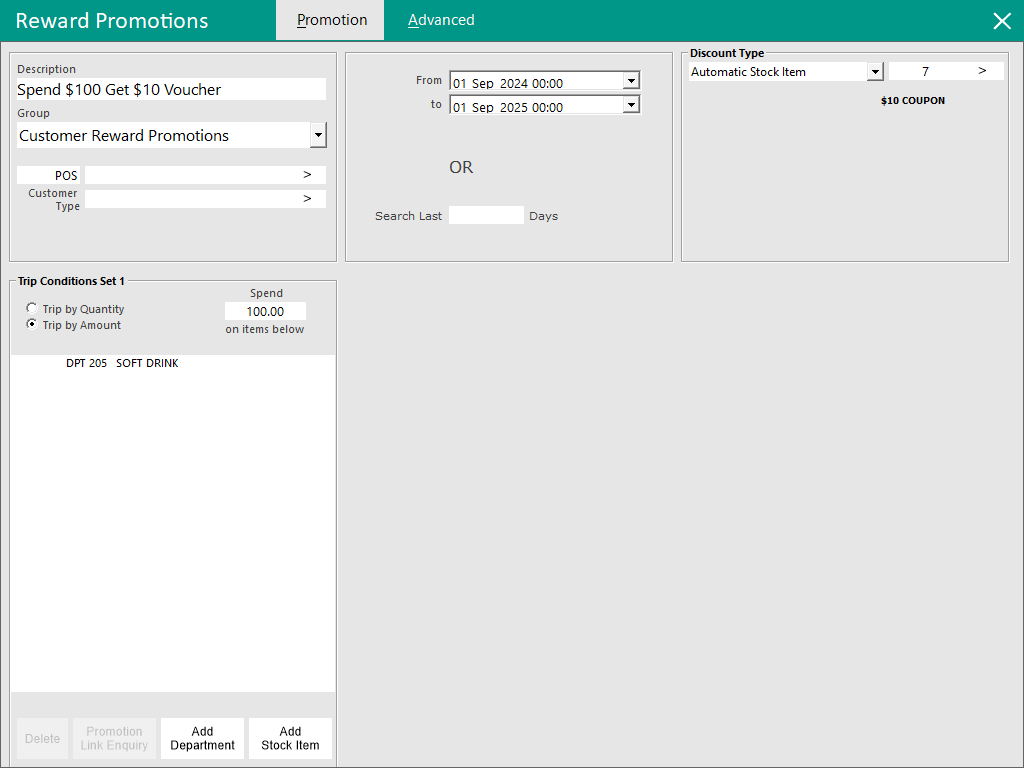Viewport: 1024px width, 768px height.
Task: Click the Search Last days field
Action: 486,215
